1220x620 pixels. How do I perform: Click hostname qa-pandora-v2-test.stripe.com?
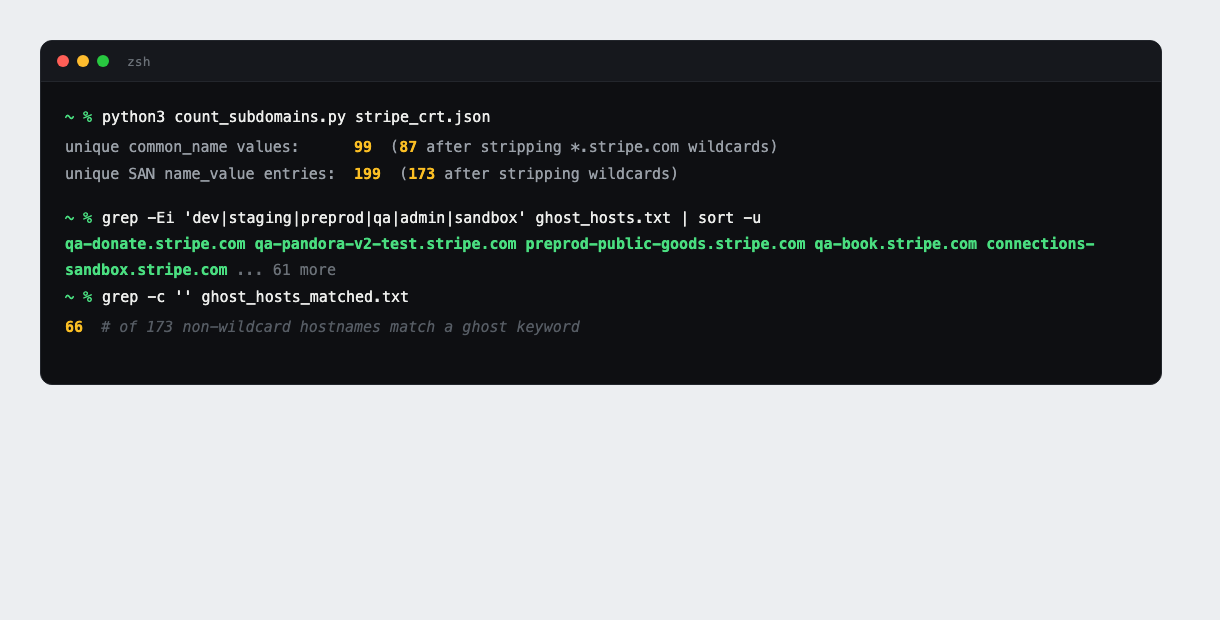coord(385,244)
